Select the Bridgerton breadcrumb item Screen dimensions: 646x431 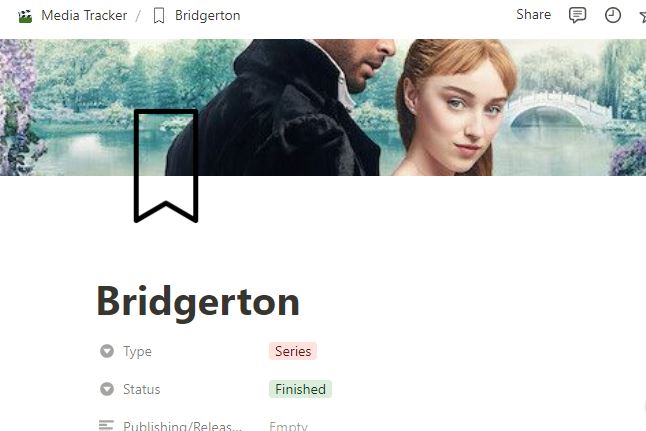pyautogui.click(x=207, y=16)
